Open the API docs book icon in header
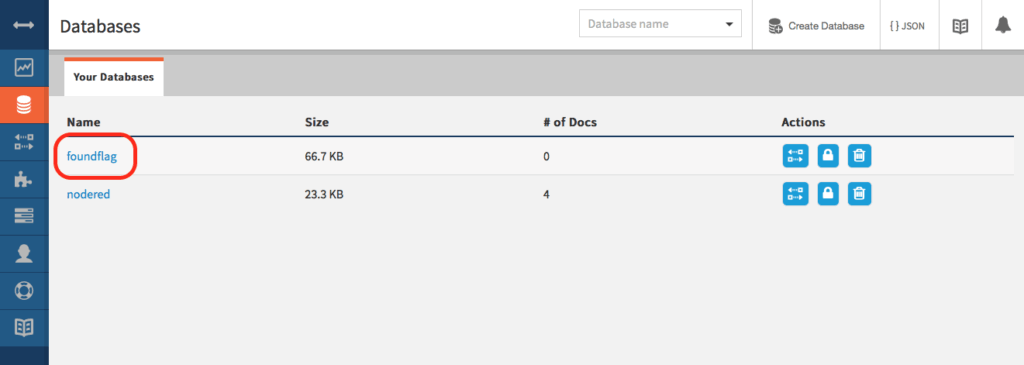The height and width of the screenshot is (365, 1024). pyautogui.click(x=960, y=25)
